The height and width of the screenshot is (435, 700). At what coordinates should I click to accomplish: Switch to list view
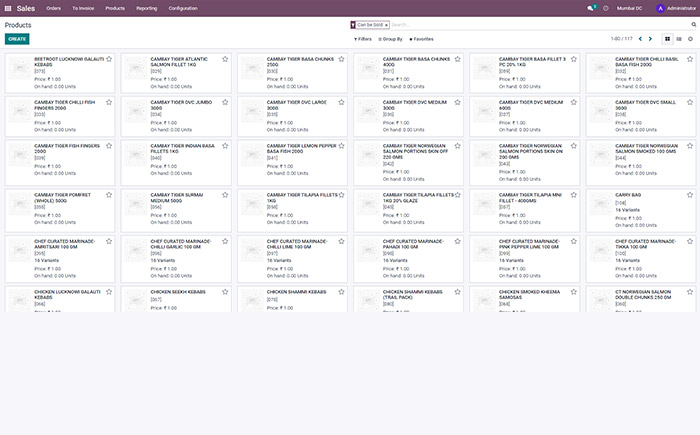[x=679, y=39]
